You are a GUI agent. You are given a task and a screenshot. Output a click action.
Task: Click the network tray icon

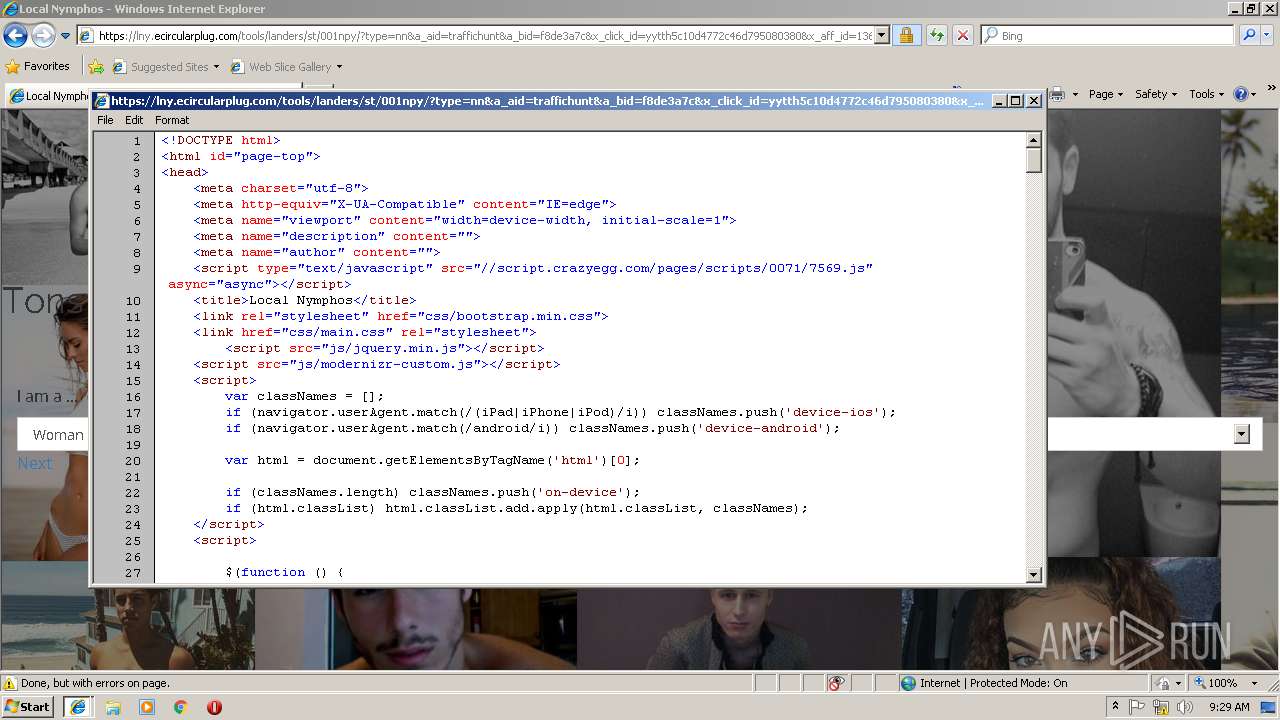1162,707
